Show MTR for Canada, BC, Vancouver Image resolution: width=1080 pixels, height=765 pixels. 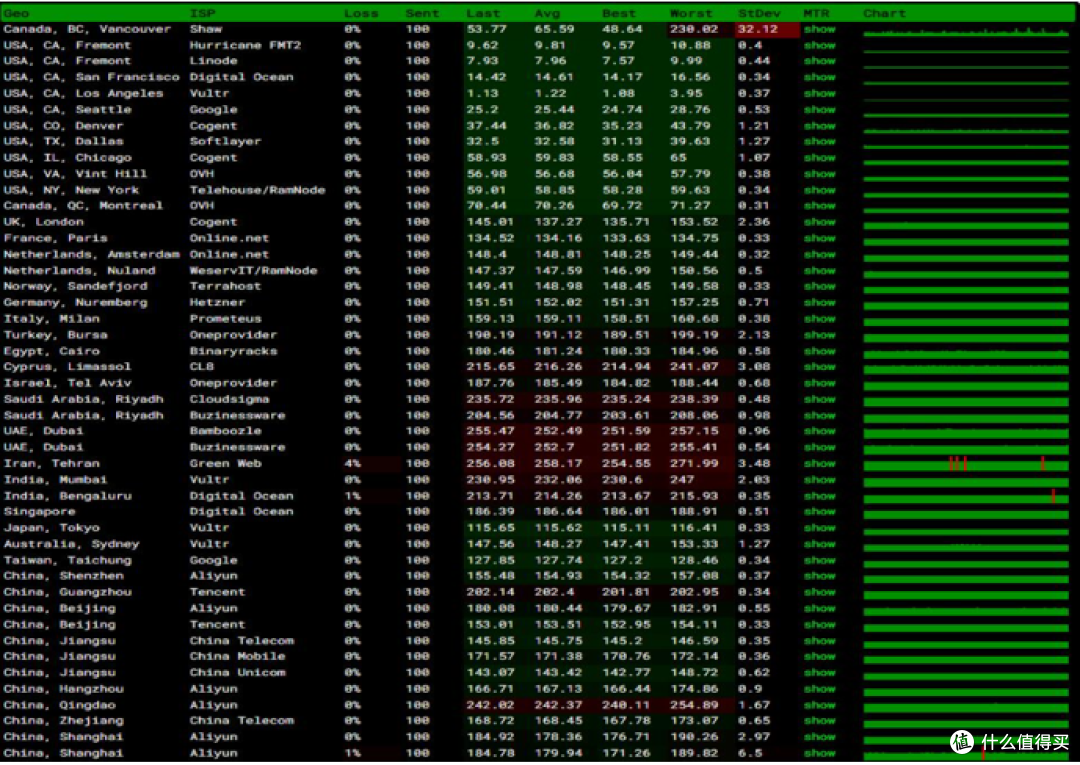point(820,29)
